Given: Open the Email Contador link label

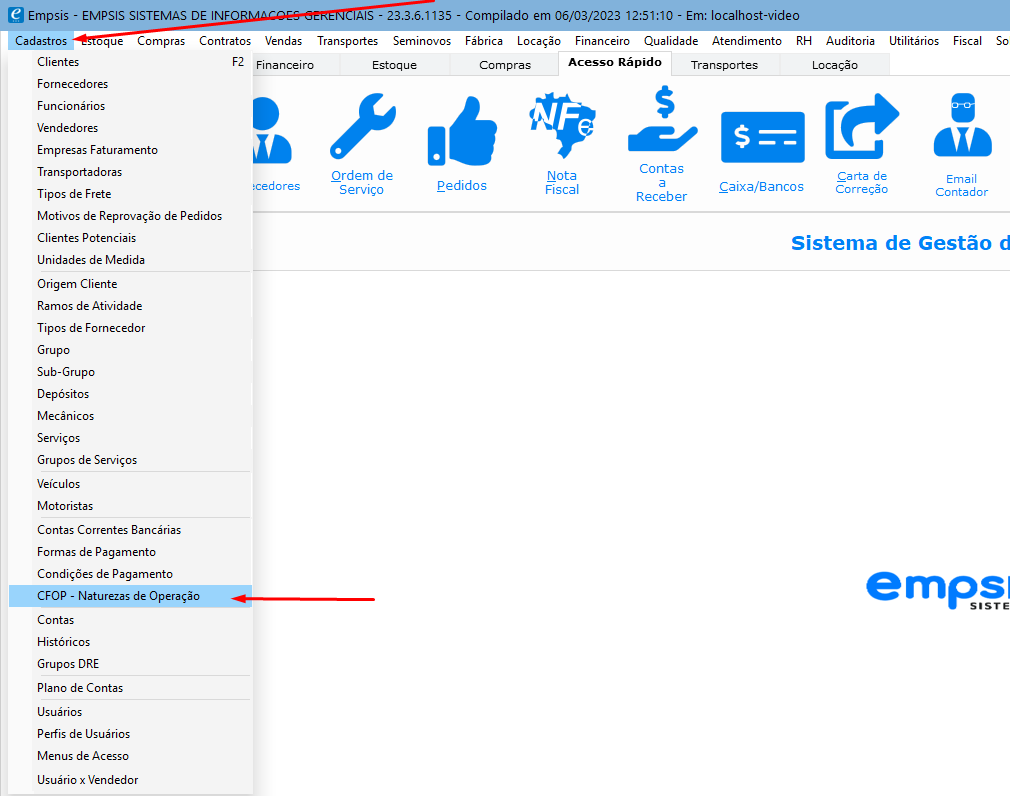Looking at the screenshot, I should click(x=962, y=185).
